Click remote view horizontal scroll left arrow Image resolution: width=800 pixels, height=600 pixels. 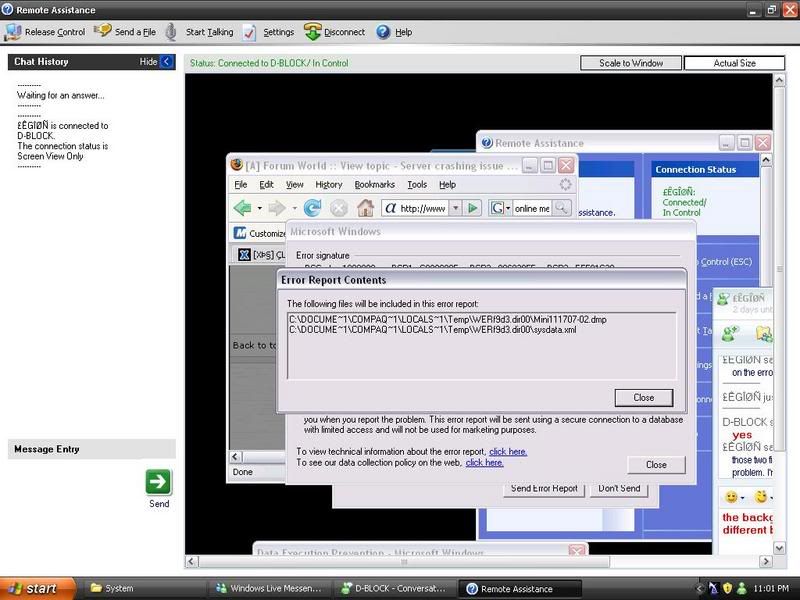tap(191, 561)
